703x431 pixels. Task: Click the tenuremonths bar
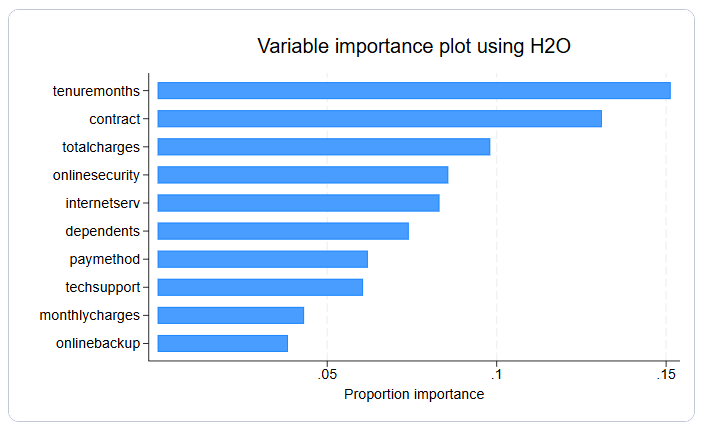414,91
